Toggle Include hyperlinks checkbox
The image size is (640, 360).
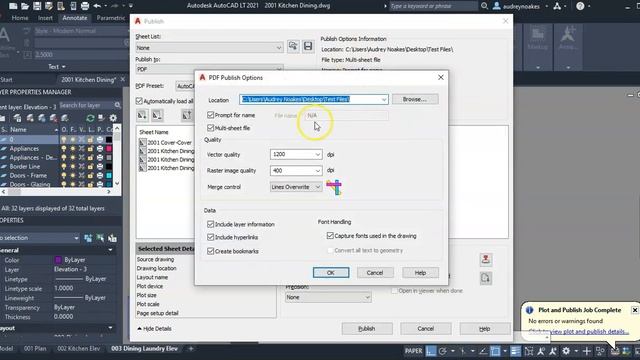click(x=211, y=237)
